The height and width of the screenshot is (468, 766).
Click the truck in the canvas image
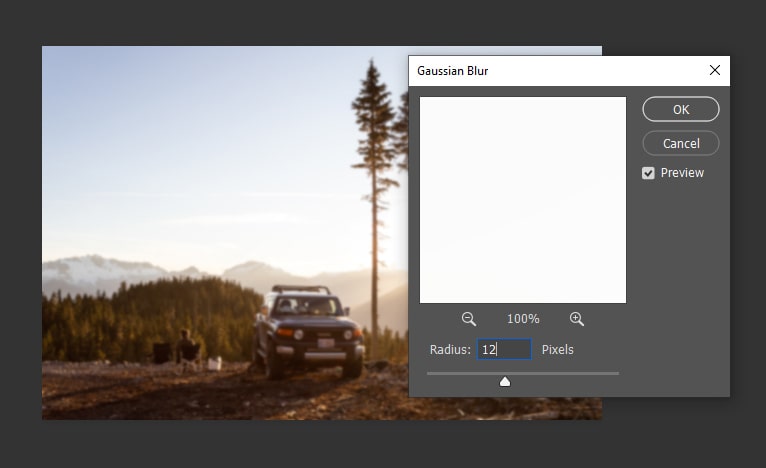pyautogui.click(x=309, y=332)
